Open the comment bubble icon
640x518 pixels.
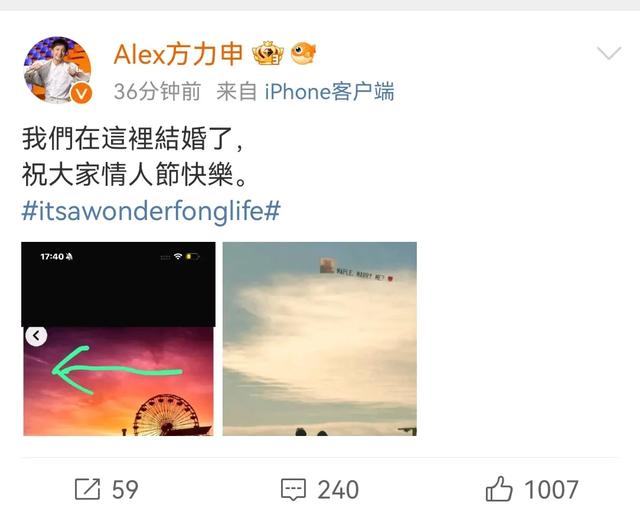click(x=293, y=489)
